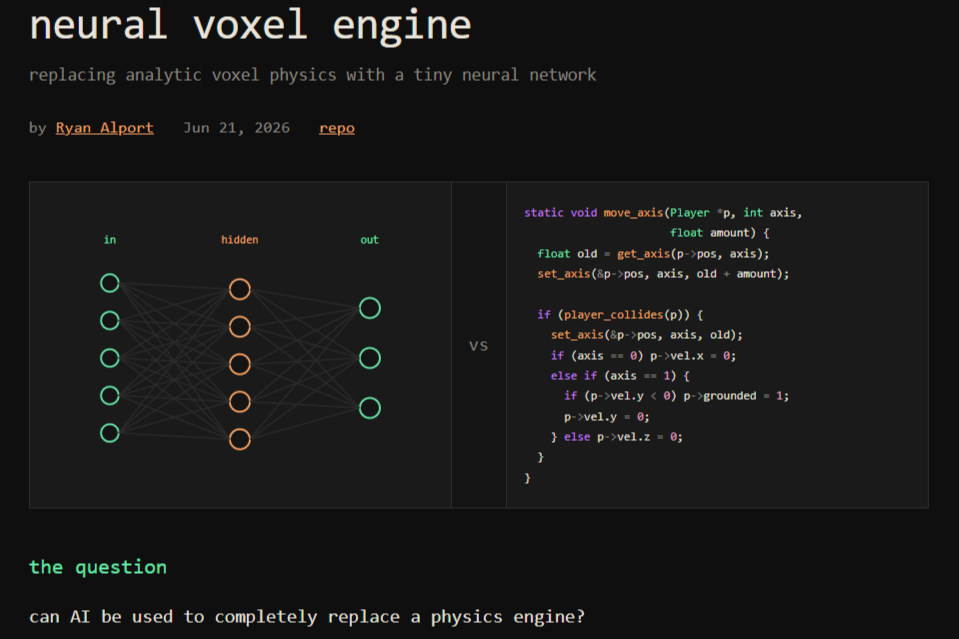Click the middle green output node
959x639 pixels.
pos(369,358)
